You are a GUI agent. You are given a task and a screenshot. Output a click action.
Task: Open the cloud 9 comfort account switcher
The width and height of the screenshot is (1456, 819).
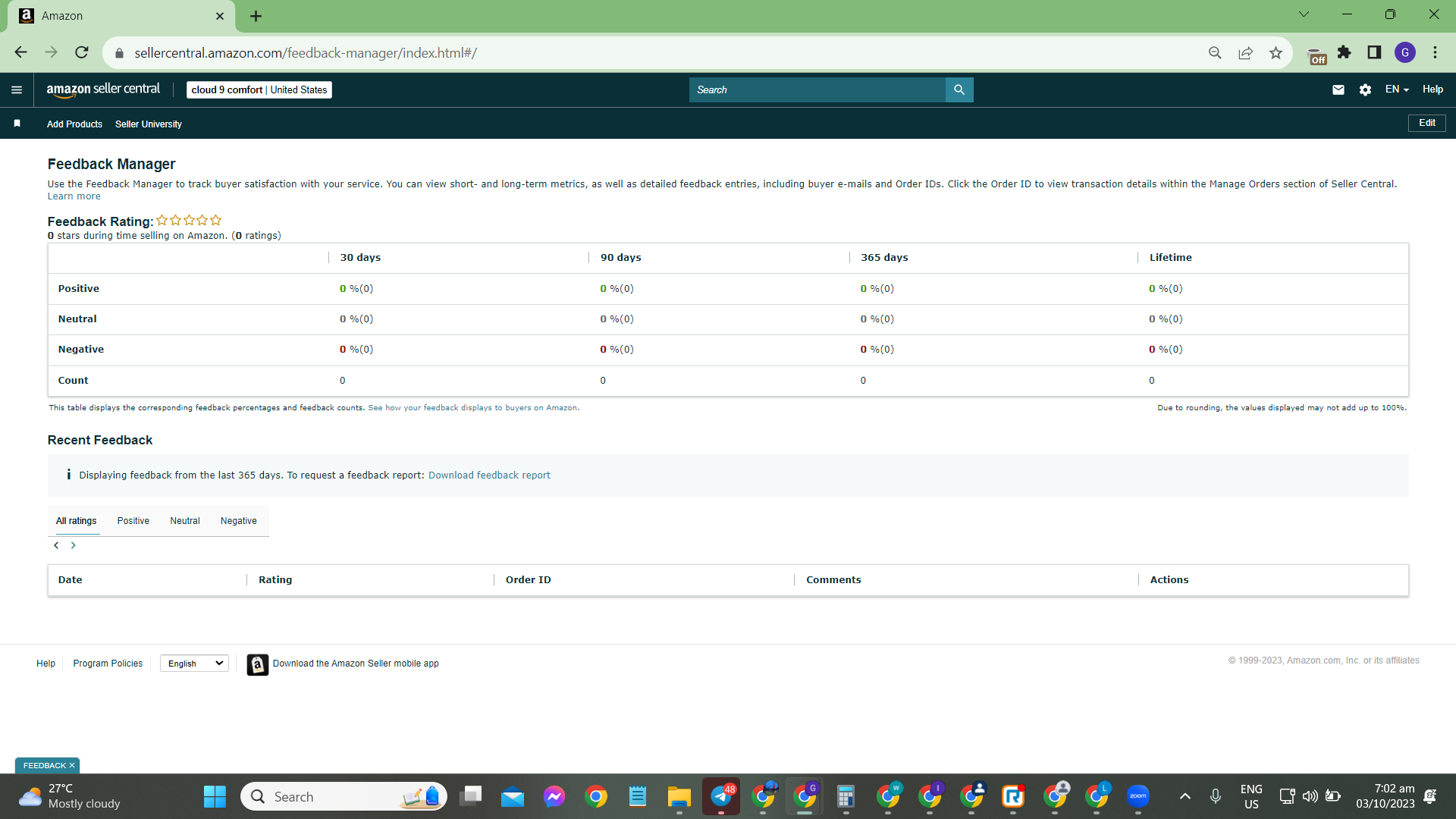tap(259, 89)
